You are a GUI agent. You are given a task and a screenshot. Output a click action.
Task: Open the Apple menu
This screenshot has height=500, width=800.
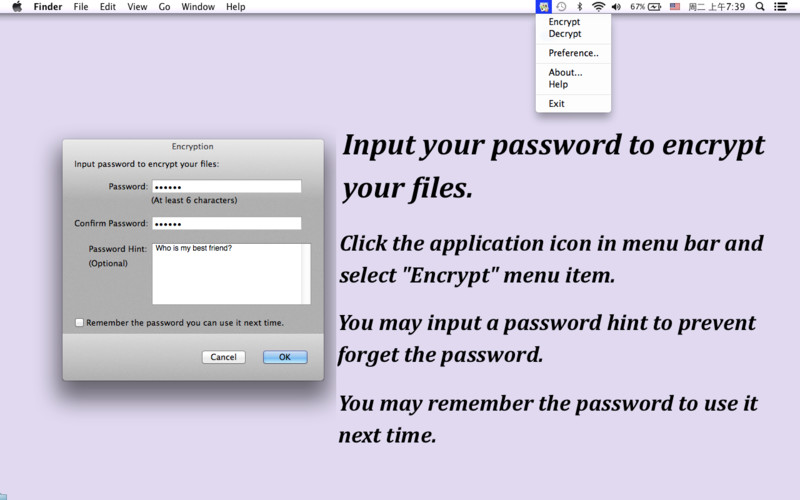17,6
